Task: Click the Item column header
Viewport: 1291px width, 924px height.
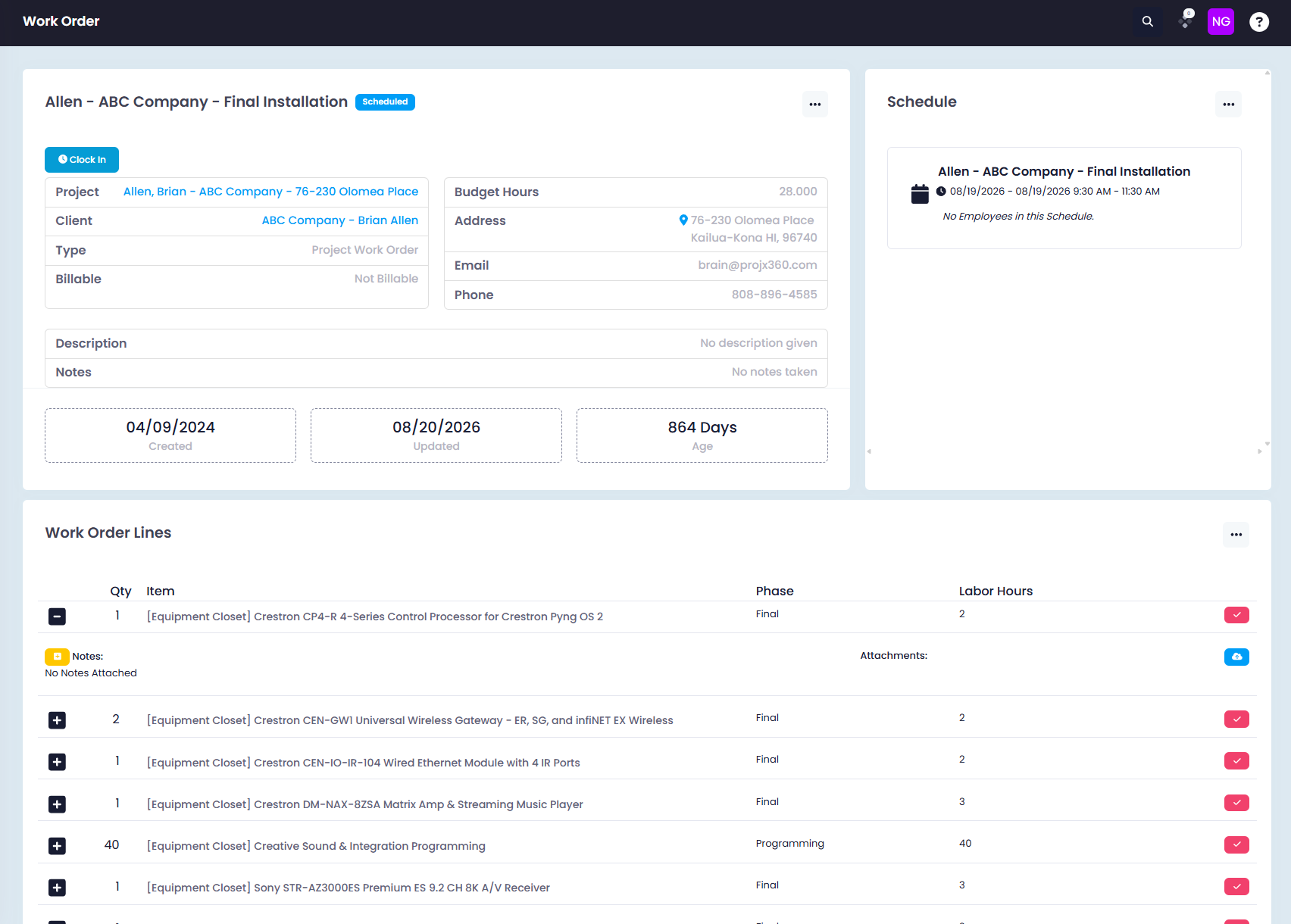Action: click(x=161, y=591)
